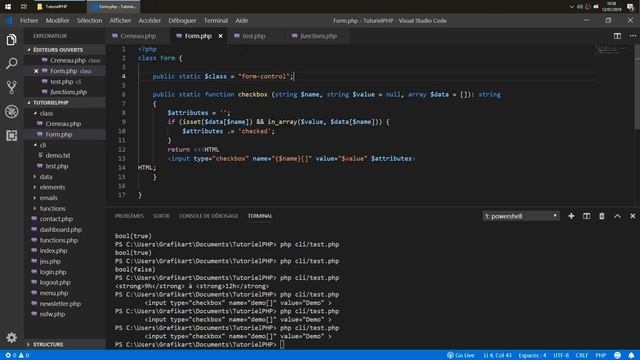Open the Afficher menu
Screen dimensions: 640x360
click(x=120, y=20)
